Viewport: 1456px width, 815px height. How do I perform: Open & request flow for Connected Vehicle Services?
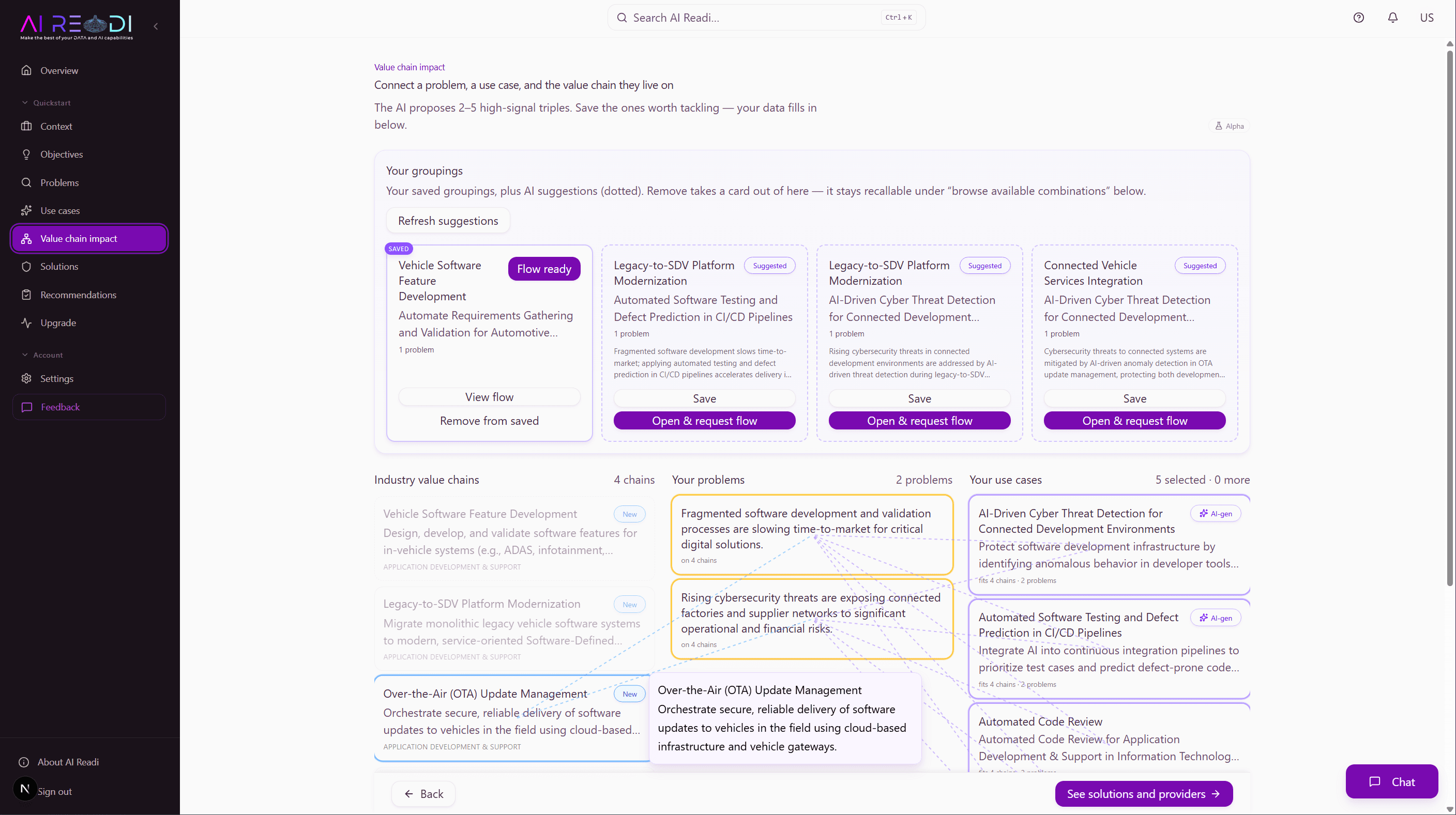[x=1134, y=421]
